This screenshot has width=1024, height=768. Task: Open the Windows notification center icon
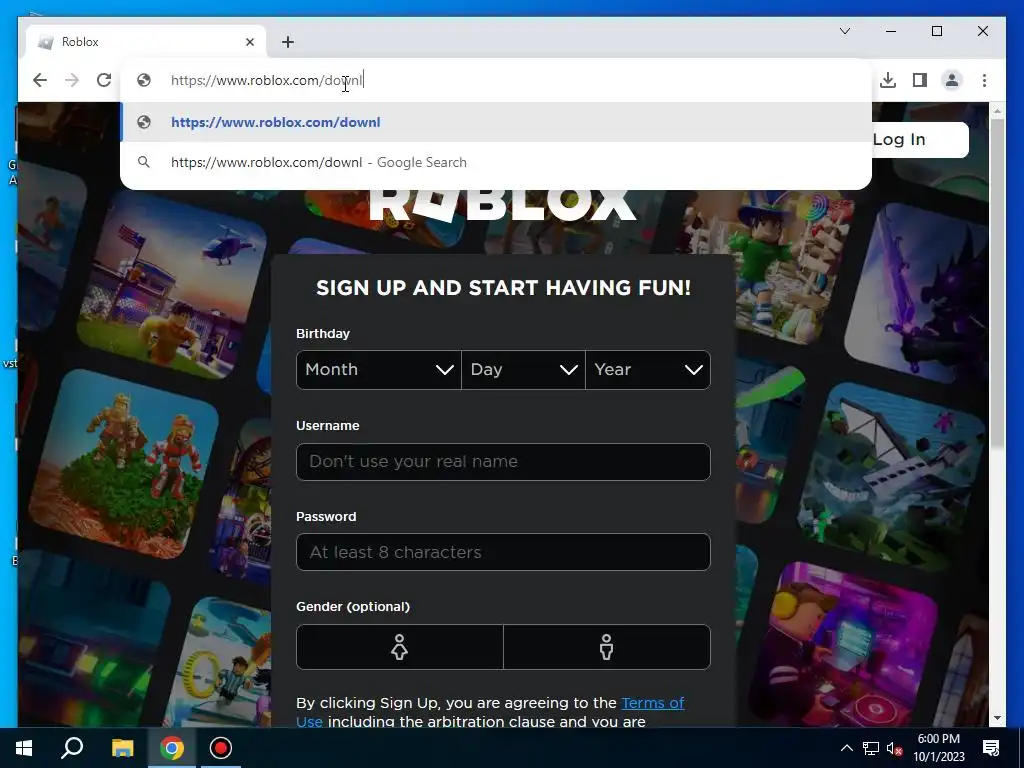[x=991, y=748]
